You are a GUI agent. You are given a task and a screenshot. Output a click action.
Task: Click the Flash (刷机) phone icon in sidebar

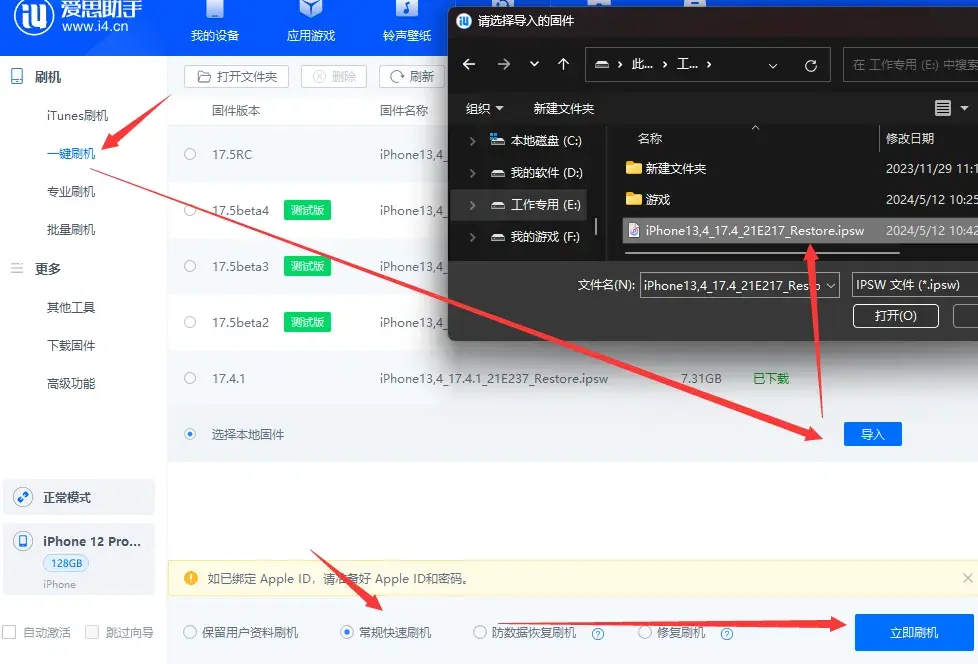17,77
